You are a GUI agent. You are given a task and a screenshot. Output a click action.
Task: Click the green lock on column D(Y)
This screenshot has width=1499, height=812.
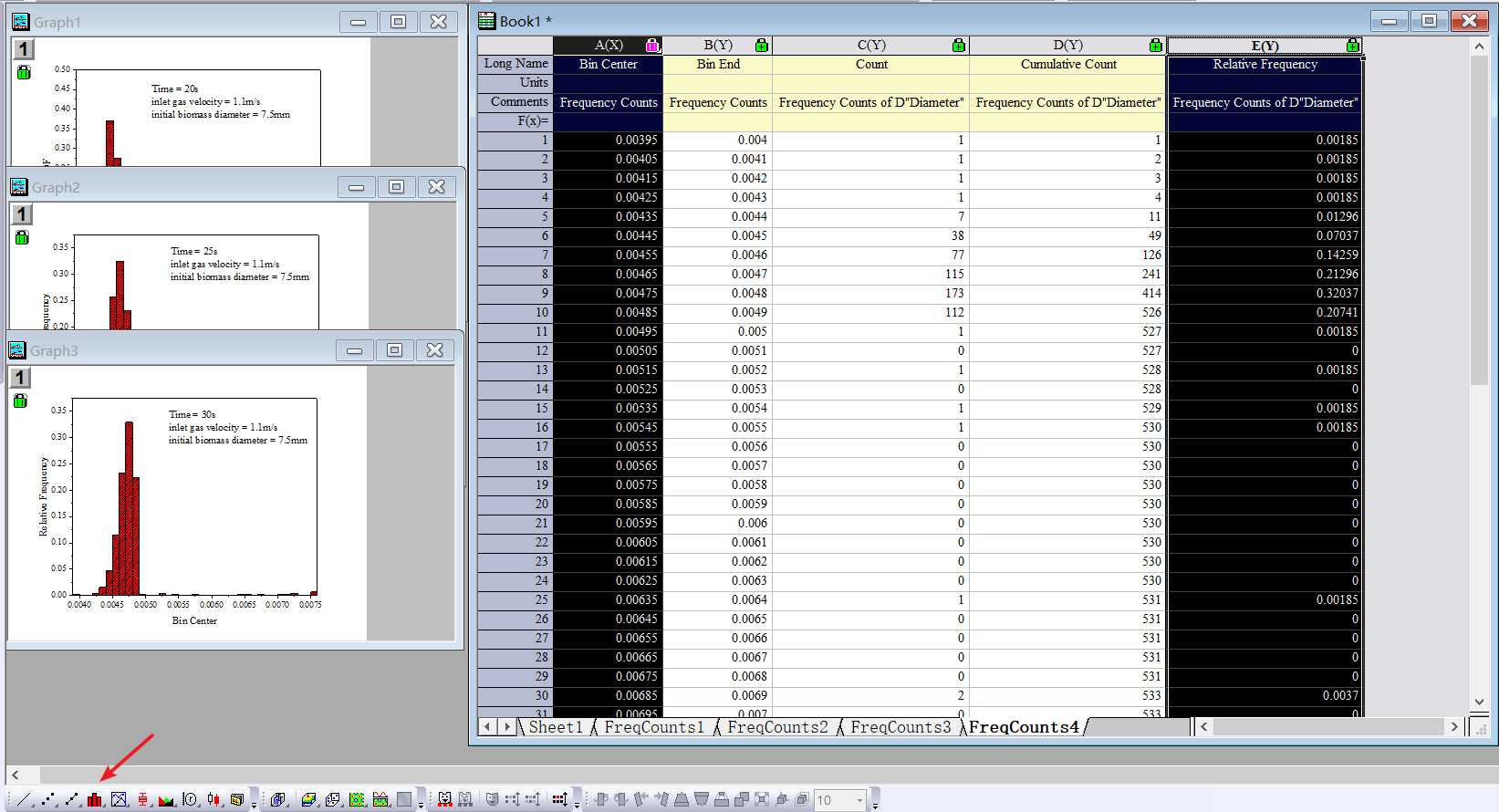point(1156,45)
